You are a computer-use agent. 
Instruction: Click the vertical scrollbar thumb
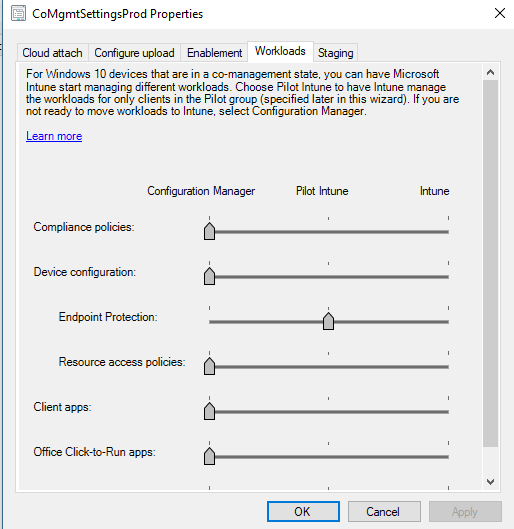490,263
